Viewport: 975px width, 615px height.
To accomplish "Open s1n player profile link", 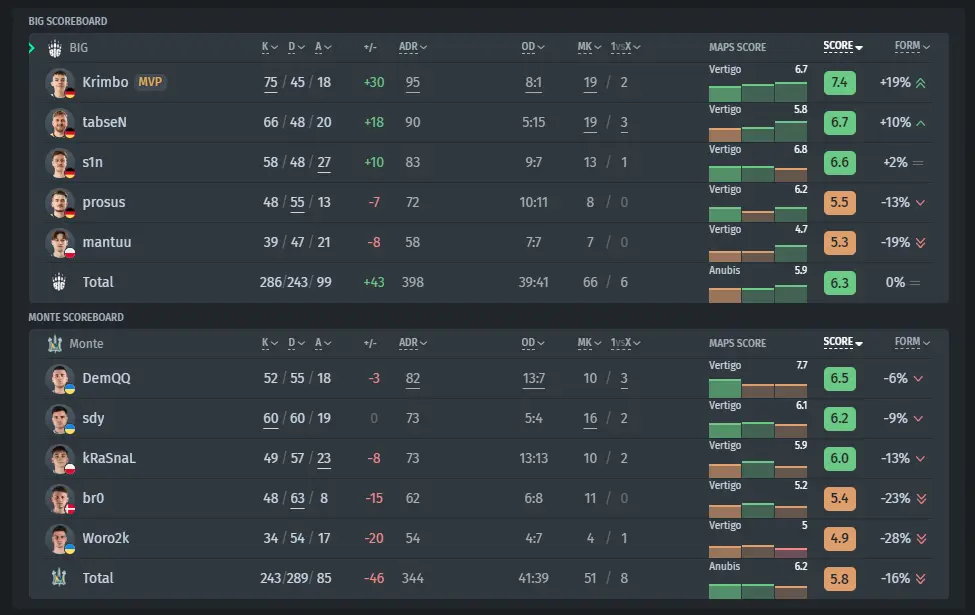I will (x=93, y=162).
